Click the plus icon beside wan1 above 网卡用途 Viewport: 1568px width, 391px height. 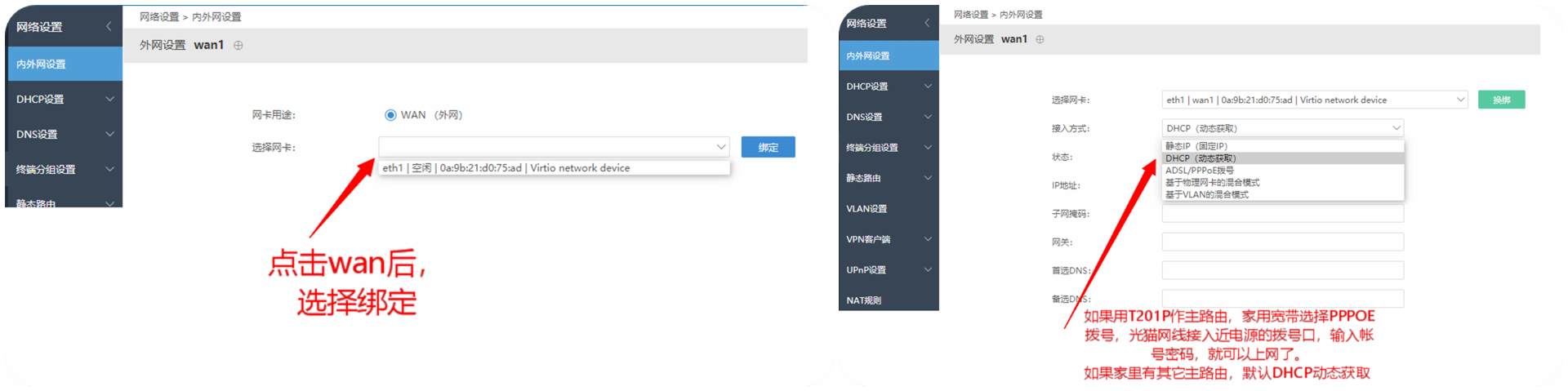point(238,46)
